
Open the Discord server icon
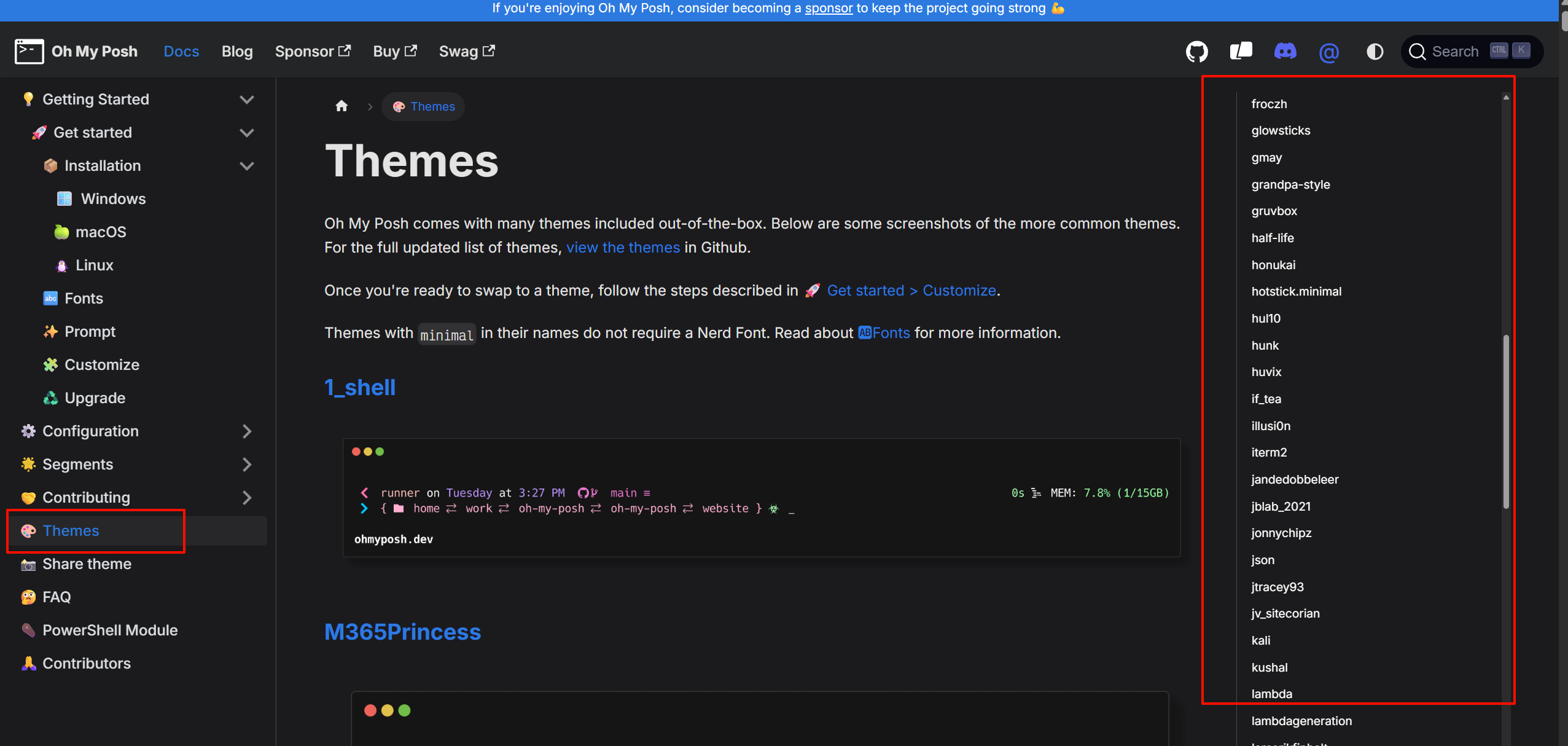tap(1285, 51)
